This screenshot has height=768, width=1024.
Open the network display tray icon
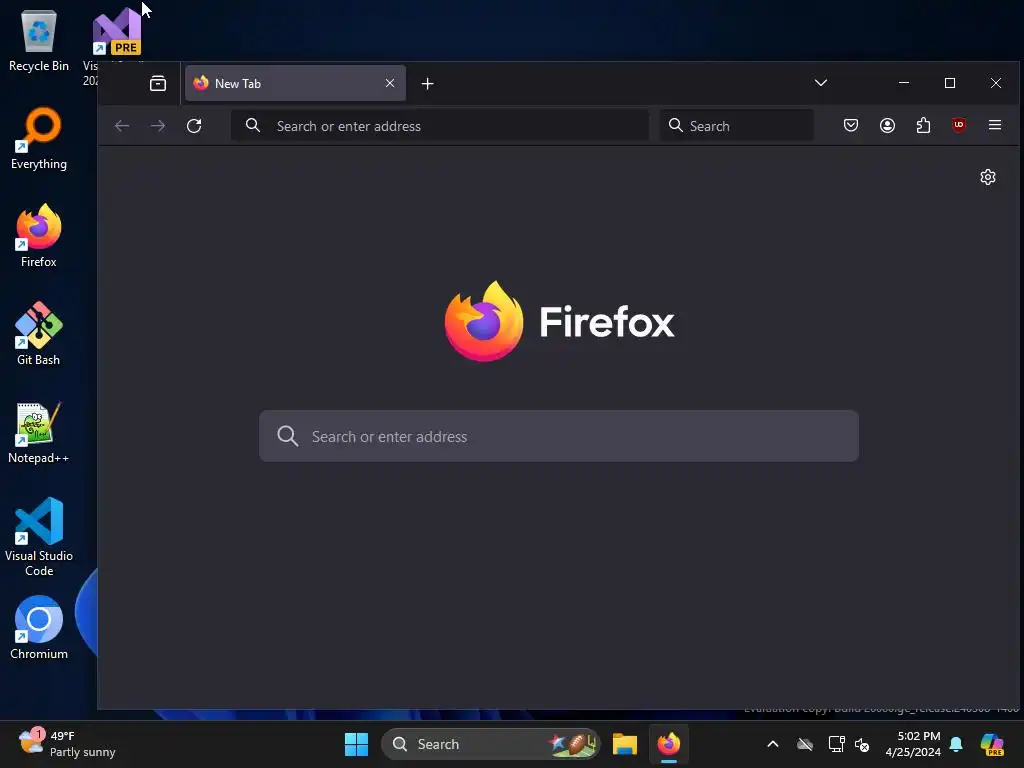coord(836,744)
